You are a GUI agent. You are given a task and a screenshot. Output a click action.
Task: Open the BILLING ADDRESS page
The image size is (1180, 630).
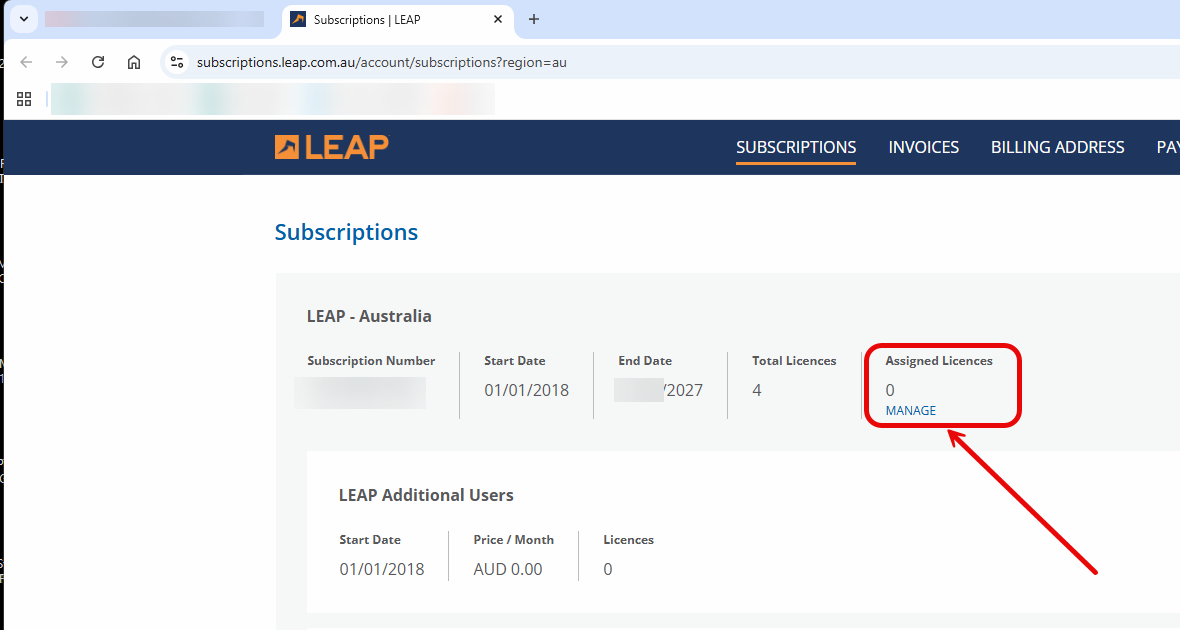[1057, 146]
